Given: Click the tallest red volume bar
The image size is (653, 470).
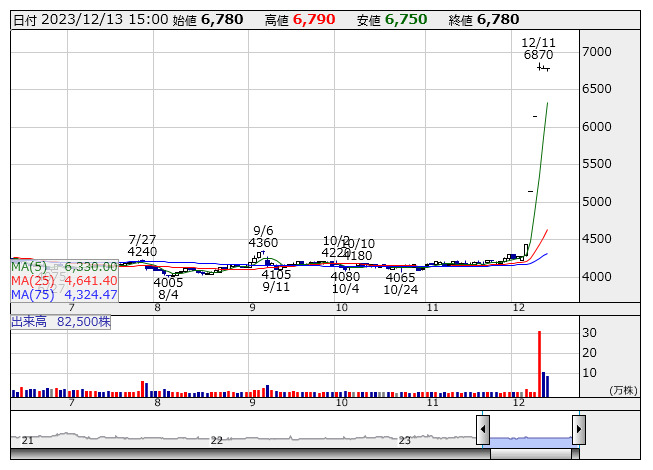Looking at the screenshot, I should [x=539, y=364].
